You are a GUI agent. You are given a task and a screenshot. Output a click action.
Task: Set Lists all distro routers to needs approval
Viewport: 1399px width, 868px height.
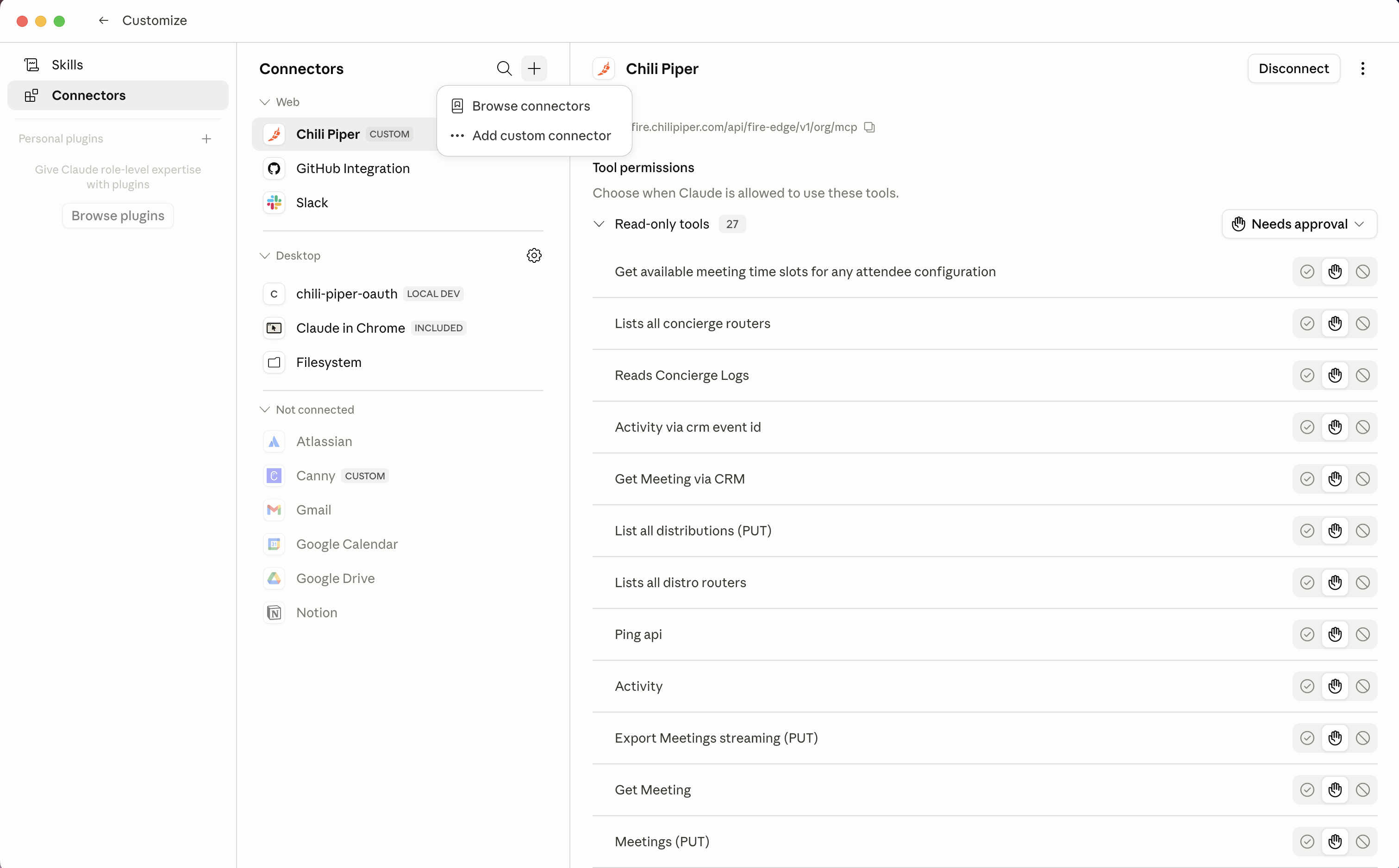1335,583
